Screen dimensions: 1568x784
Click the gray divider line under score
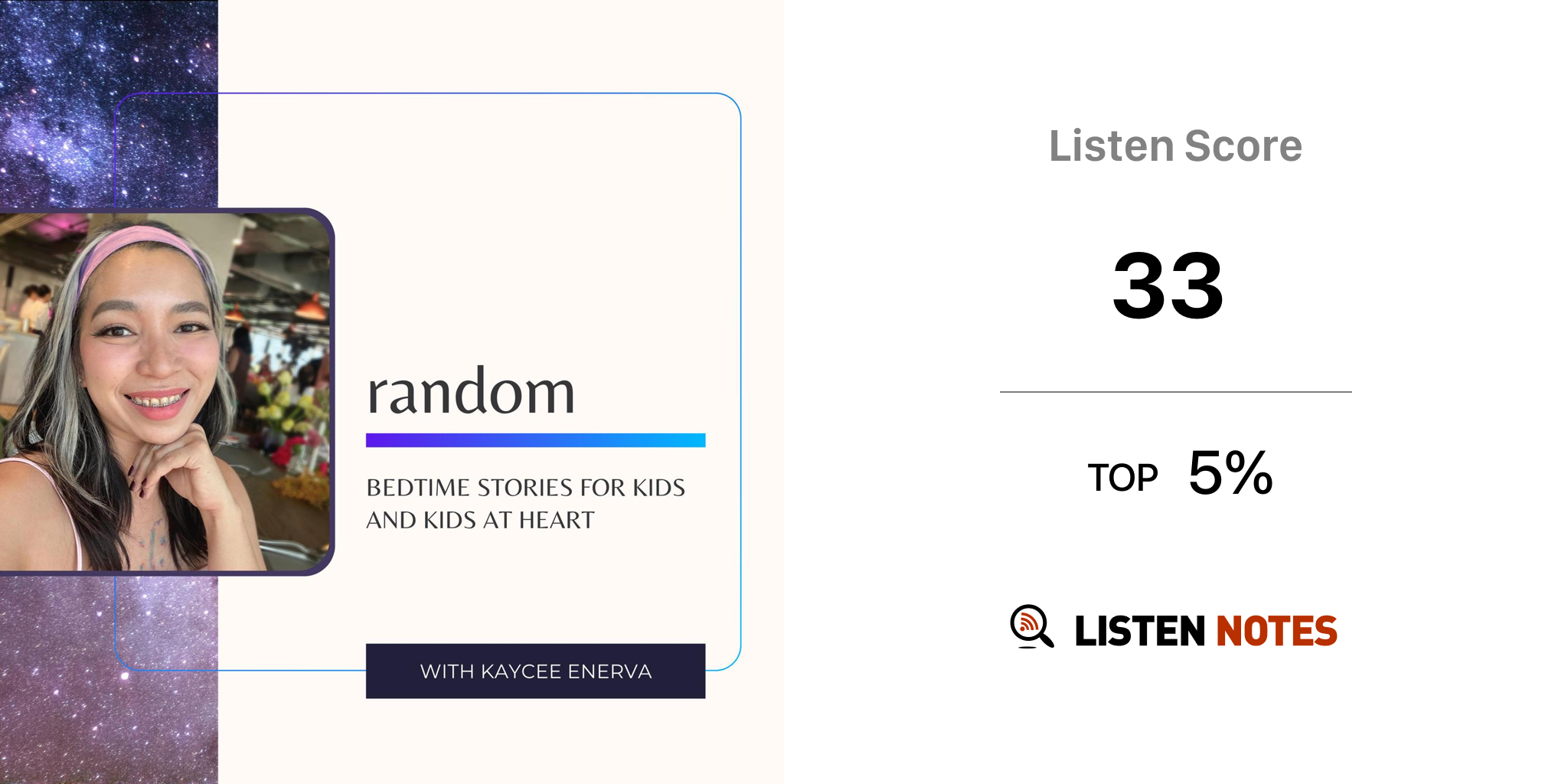tap(1175, 392)
